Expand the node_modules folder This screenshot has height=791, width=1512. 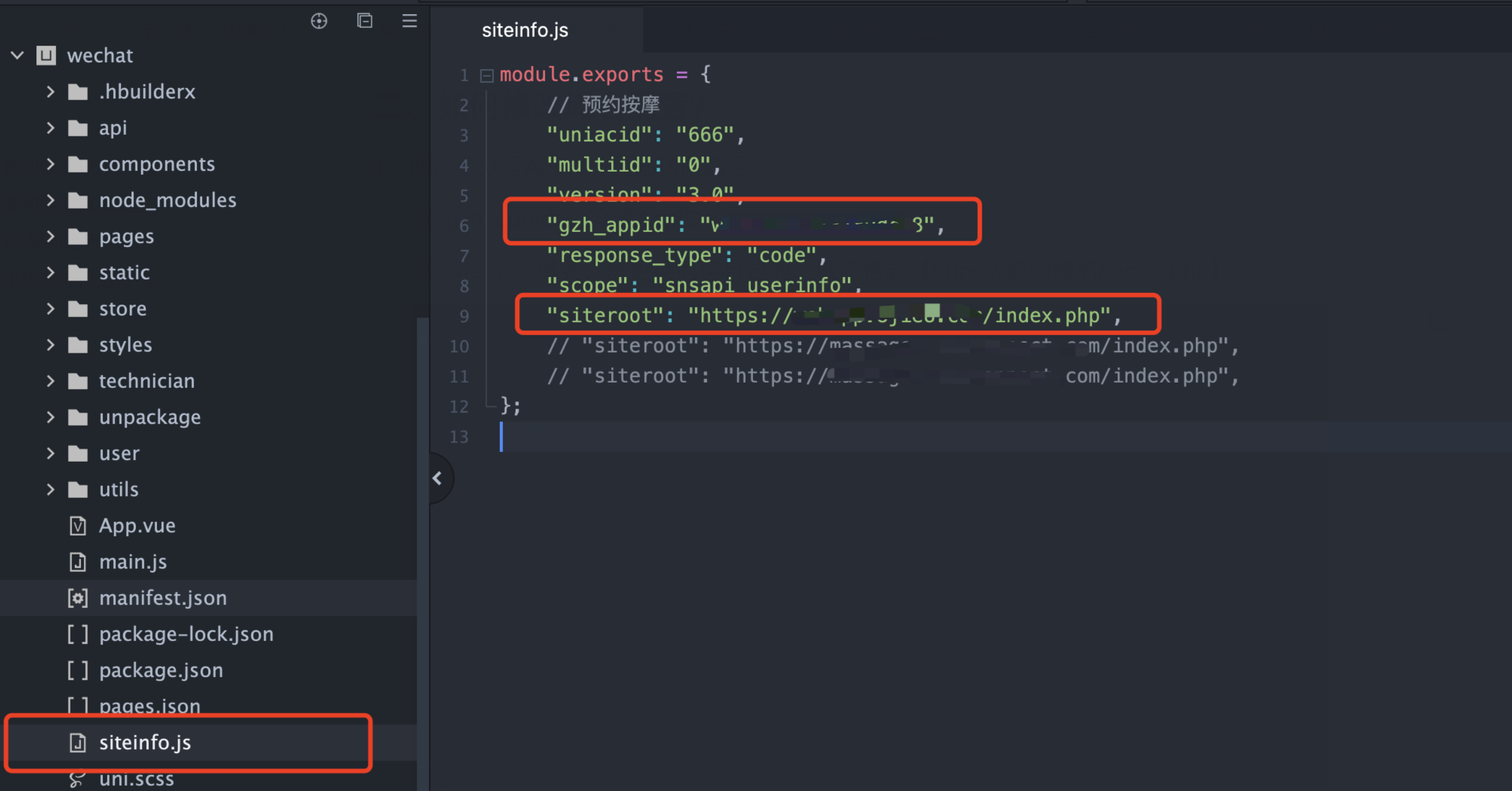[50, 201]
